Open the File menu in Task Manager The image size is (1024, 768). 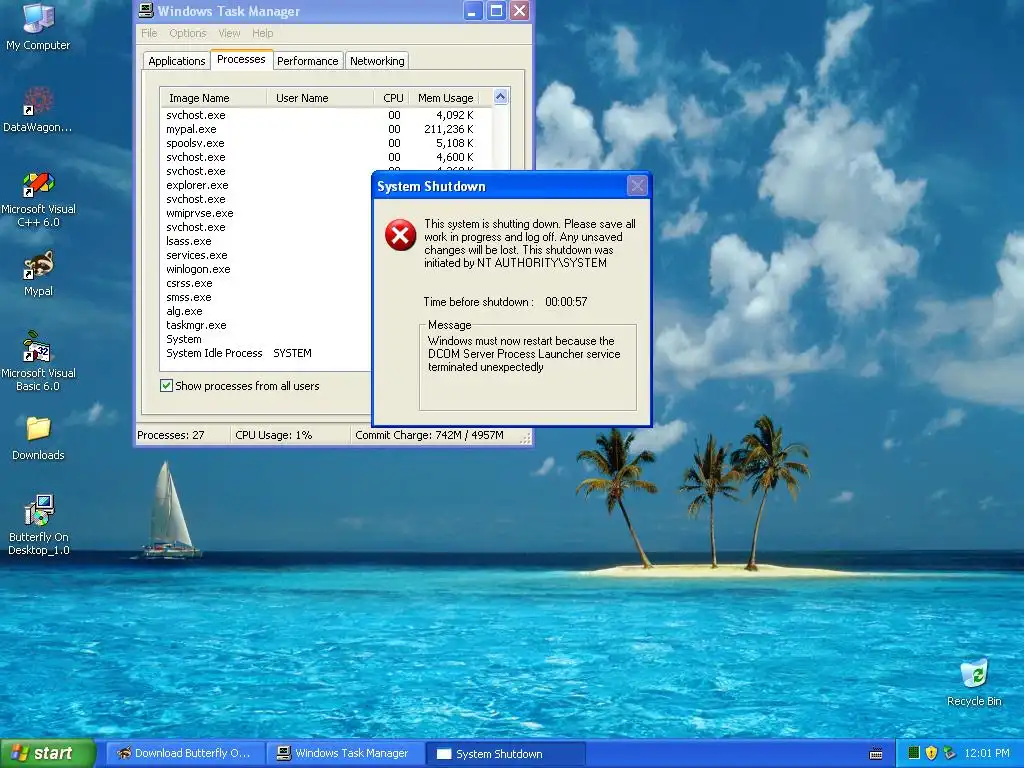pyautogui.click(x=149, y=33)
